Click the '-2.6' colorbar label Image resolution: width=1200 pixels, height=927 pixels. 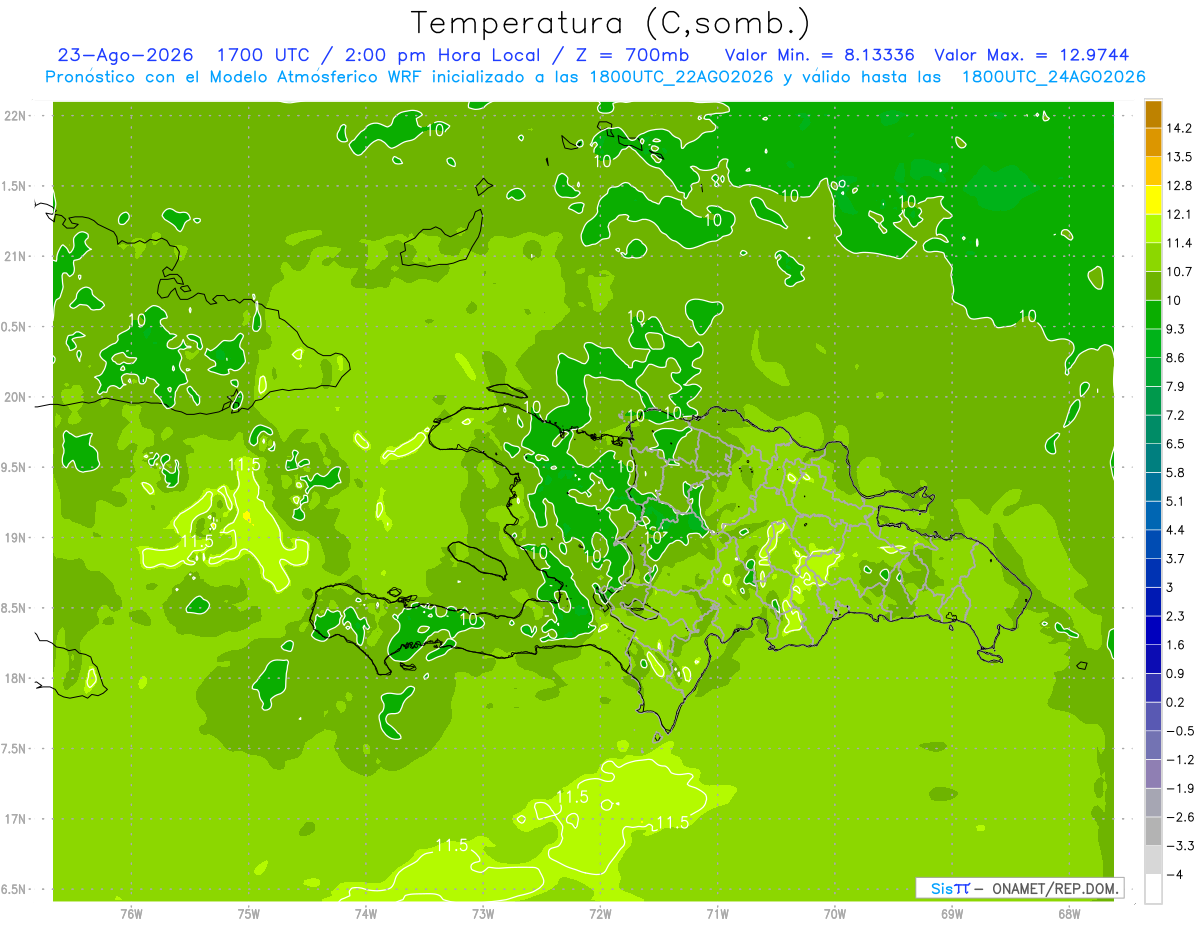point(1180,817)
